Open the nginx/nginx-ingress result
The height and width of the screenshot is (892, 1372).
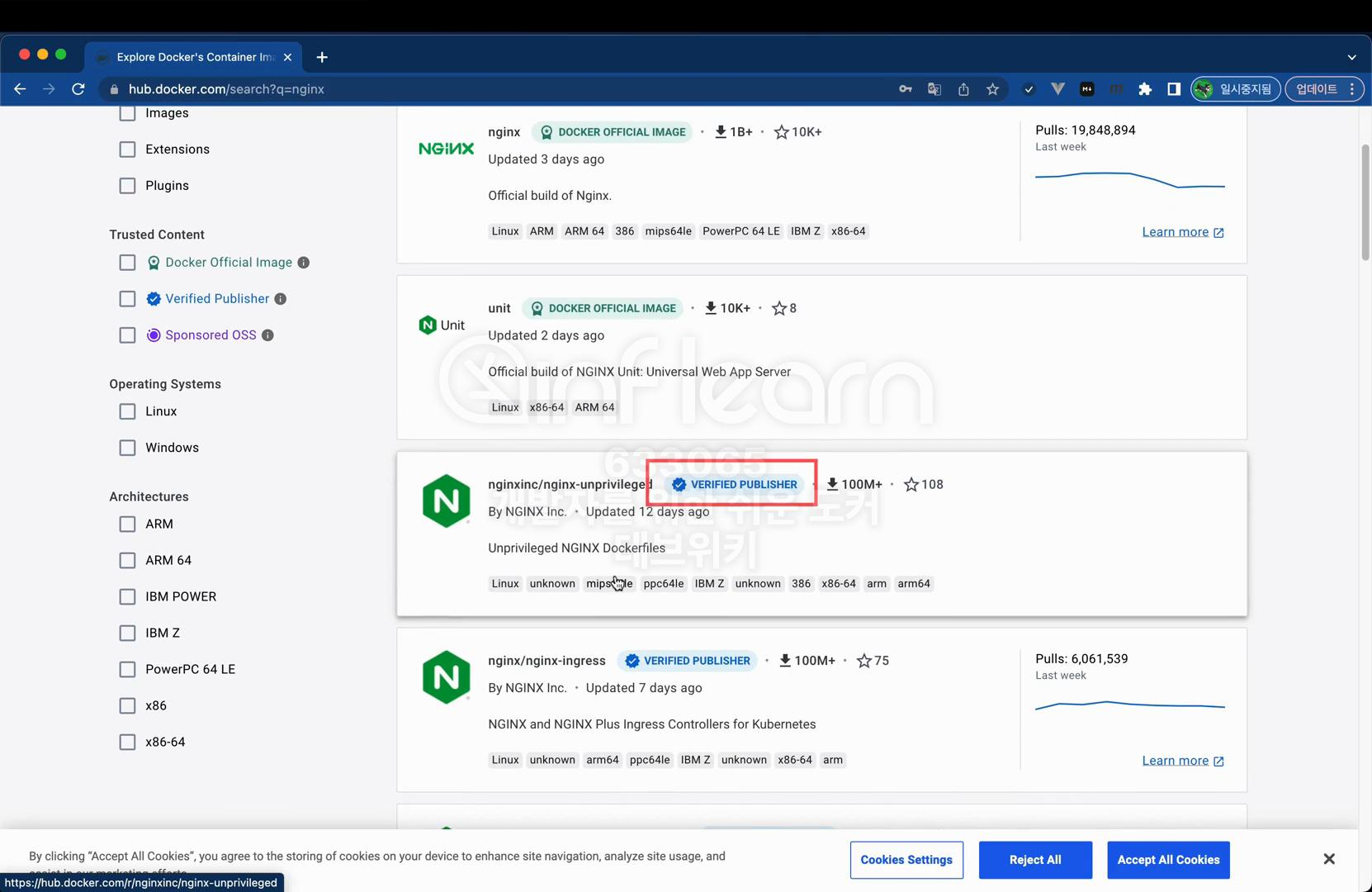pyautogui.click(x=546, y=661)
